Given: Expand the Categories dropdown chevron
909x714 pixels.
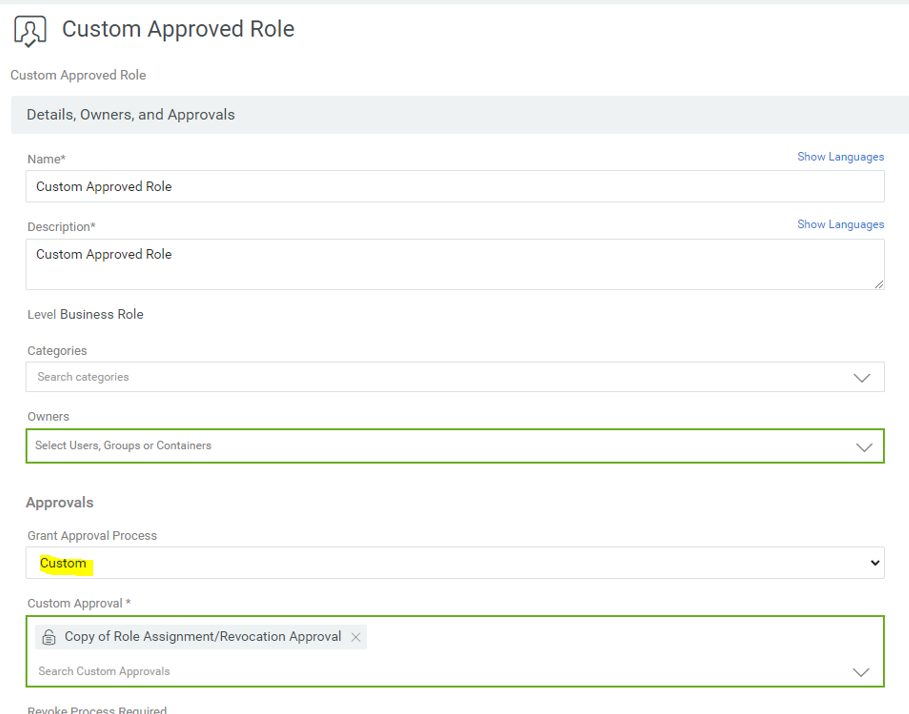Looking at the screenshot, I should pyautogui.click(x=862, y=378).
